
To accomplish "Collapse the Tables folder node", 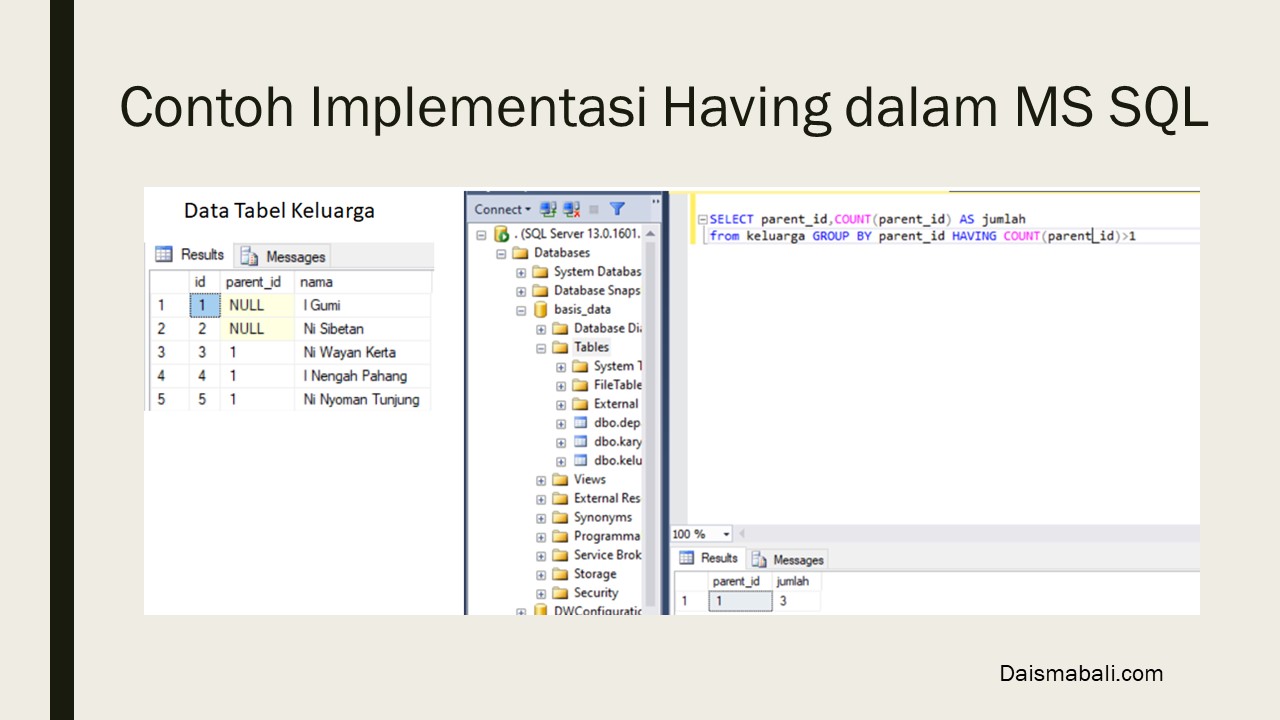I will click(x=541, y=348).
